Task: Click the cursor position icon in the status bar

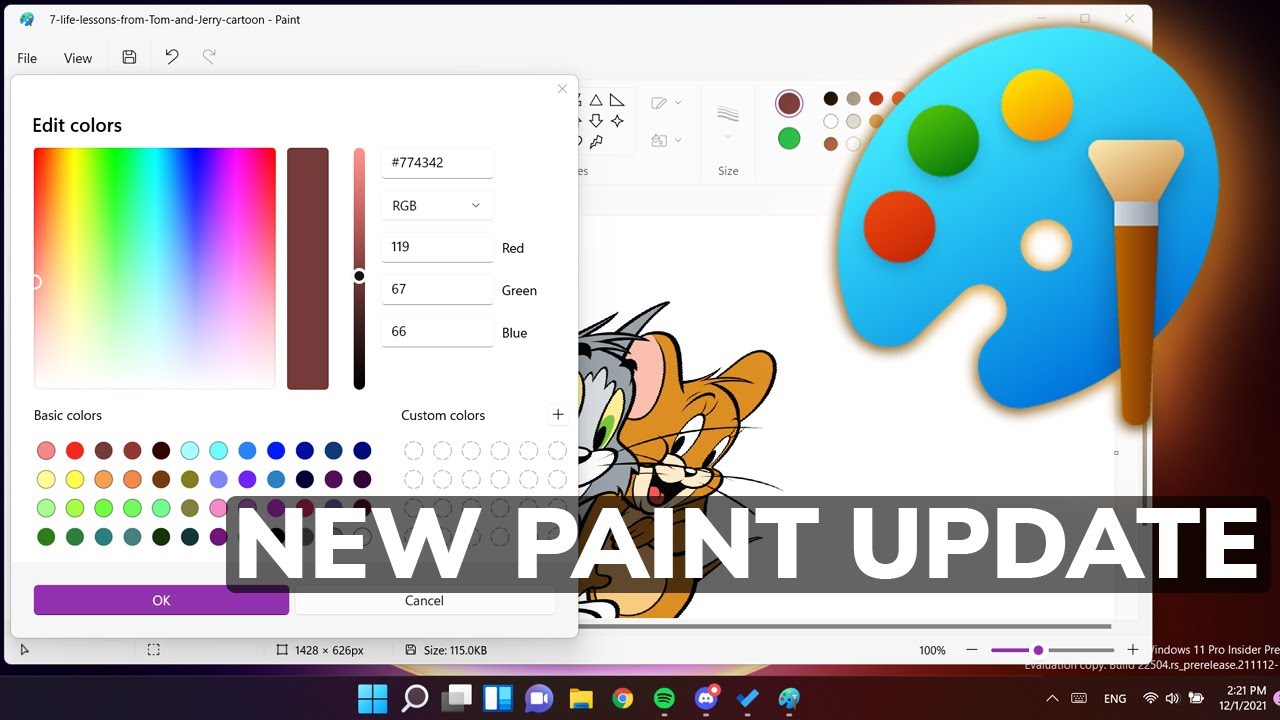Action: click(x=25, y=650)
